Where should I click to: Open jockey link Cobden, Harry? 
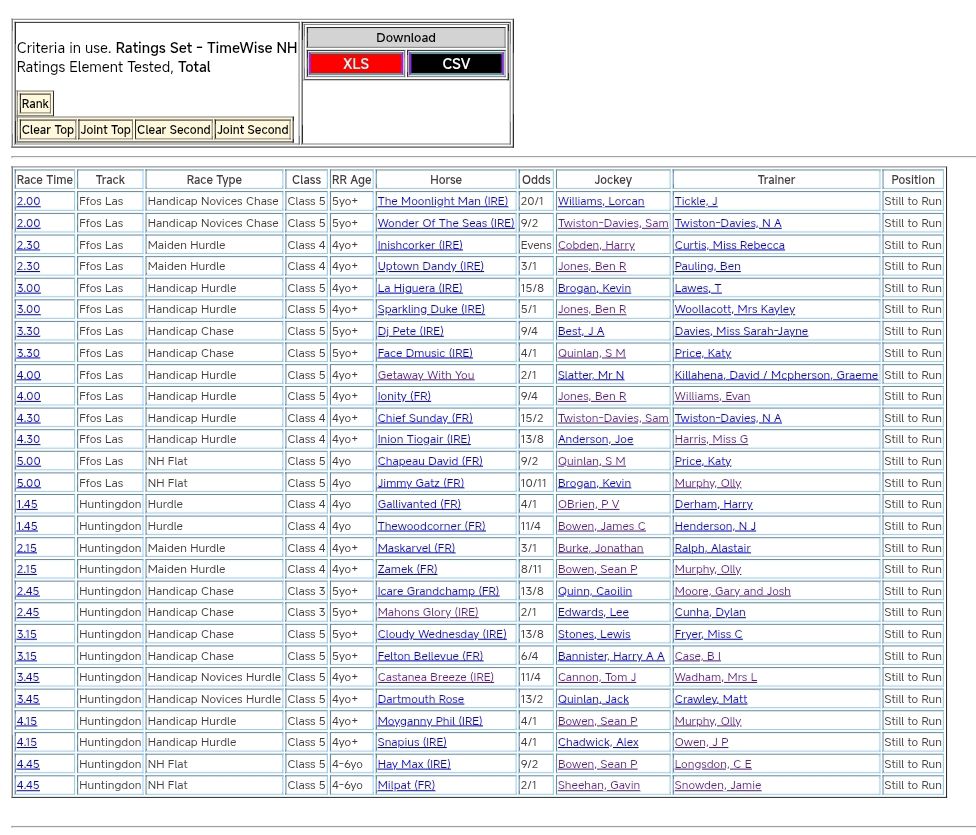point(596,245)
